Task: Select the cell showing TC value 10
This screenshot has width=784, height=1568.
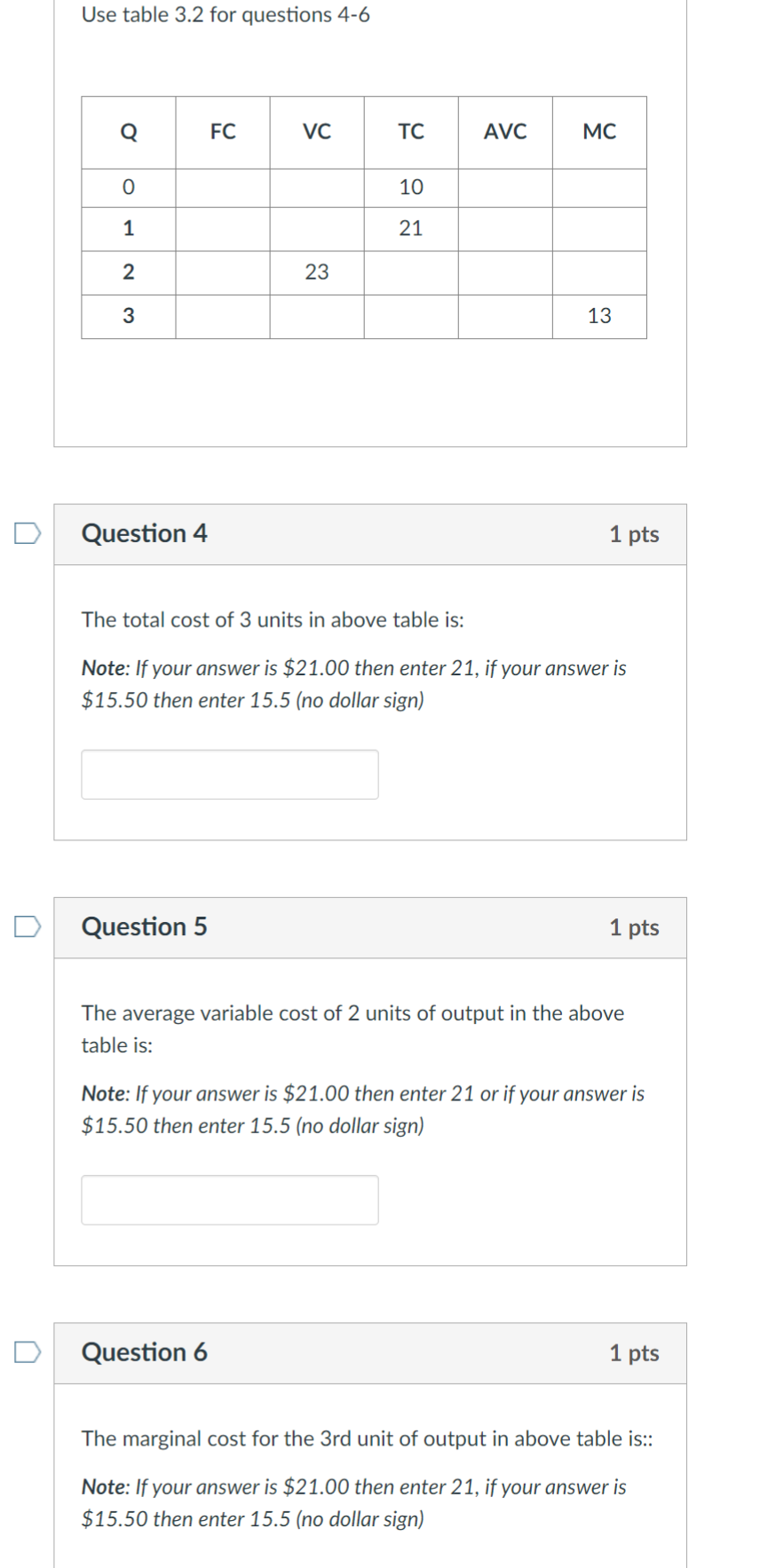Action: pyautogui.click(x=410, y=185)
